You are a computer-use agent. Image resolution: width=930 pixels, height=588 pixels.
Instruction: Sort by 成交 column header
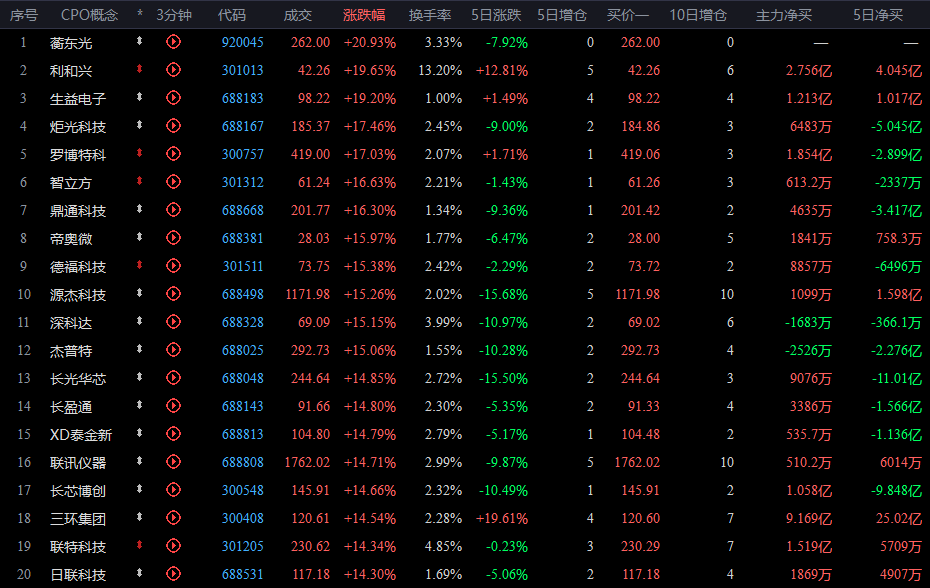point(298,15)
